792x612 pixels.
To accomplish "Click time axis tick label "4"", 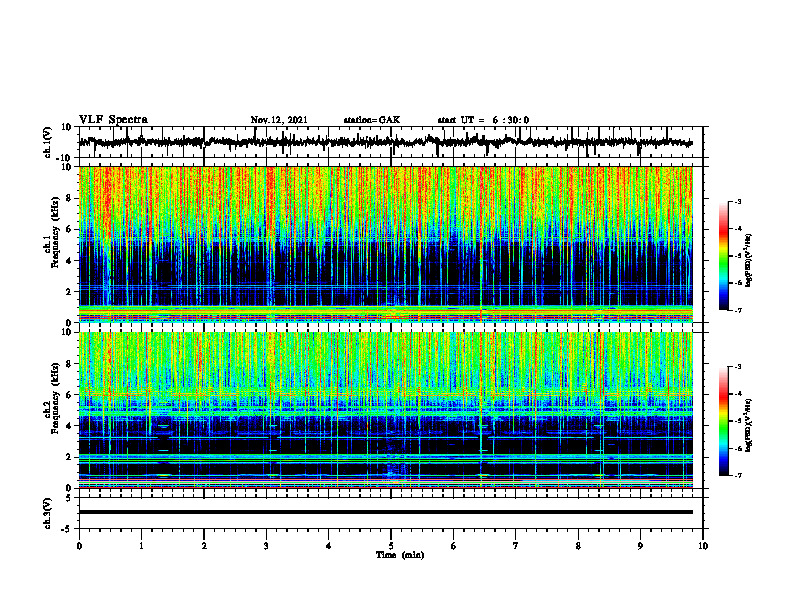I will click(329, 546).
